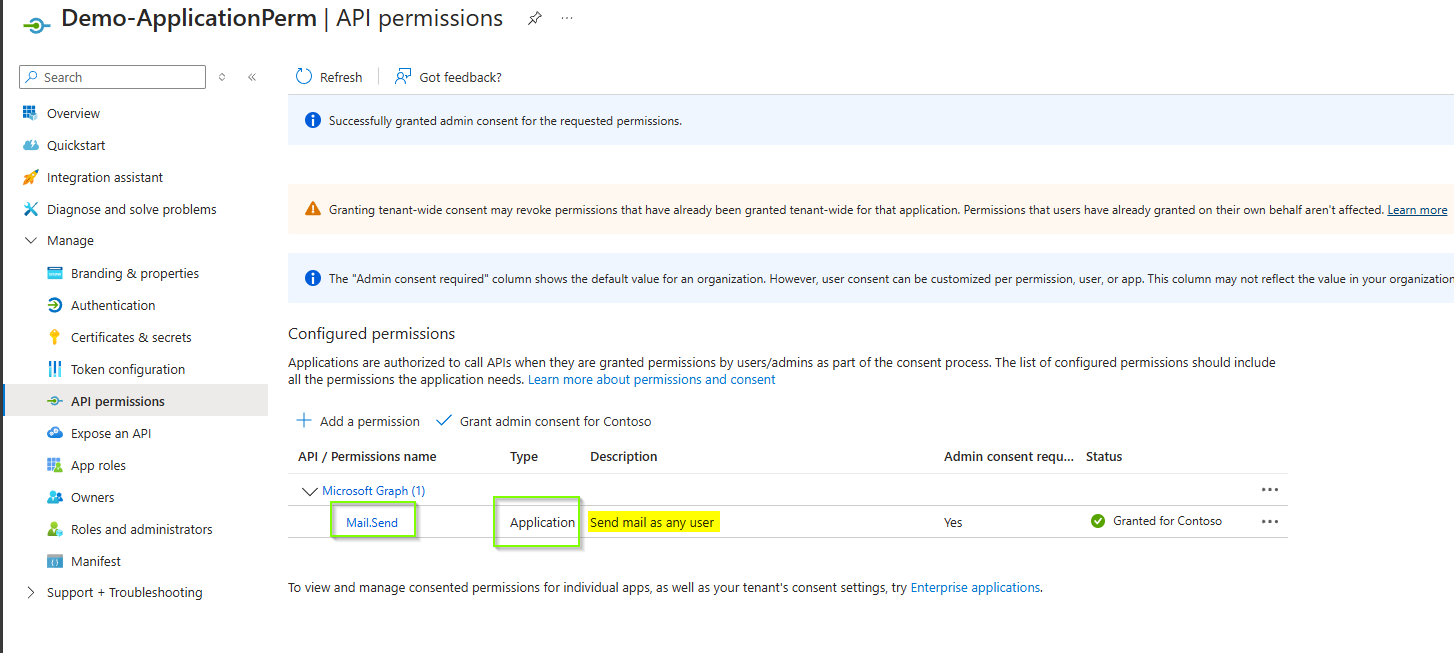Collapse the Manage section
The height and width of the screenshot is (653, 1454).
[30, 241]
